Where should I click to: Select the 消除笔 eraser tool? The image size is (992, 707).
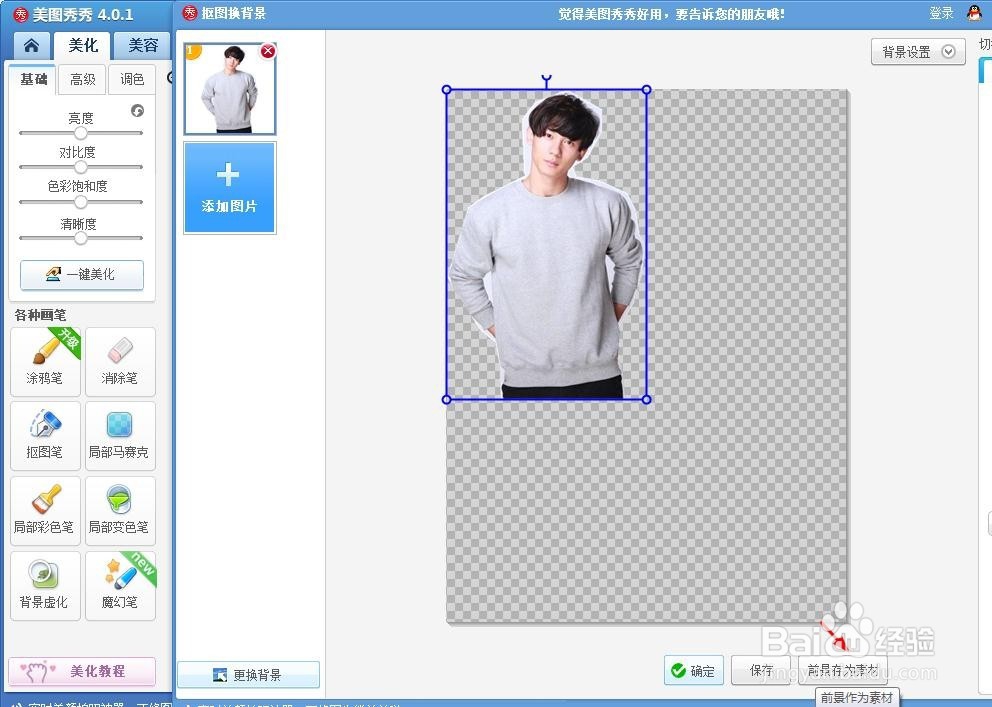point(120,362)
